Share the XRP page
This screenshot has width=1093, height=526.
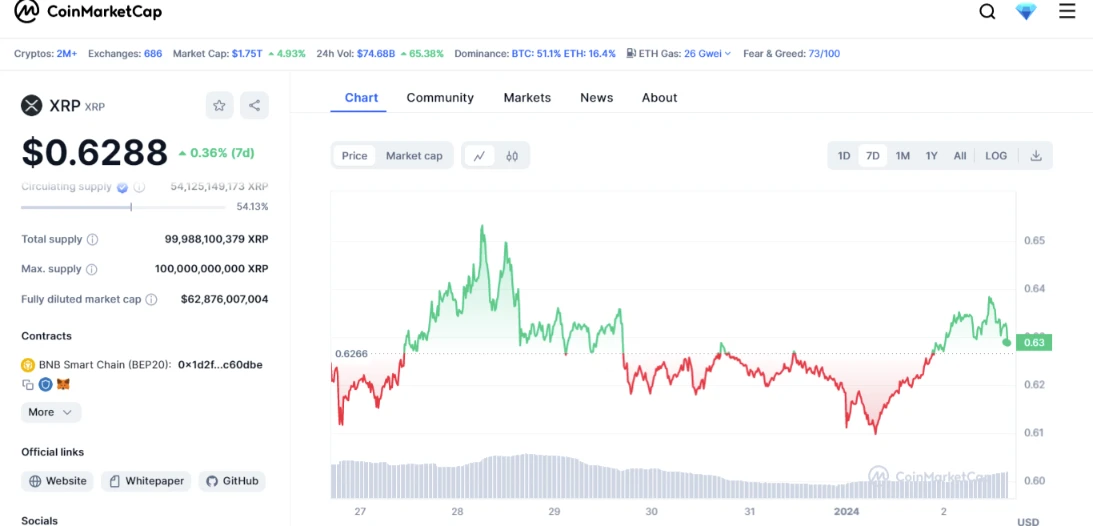click(254, 105)
